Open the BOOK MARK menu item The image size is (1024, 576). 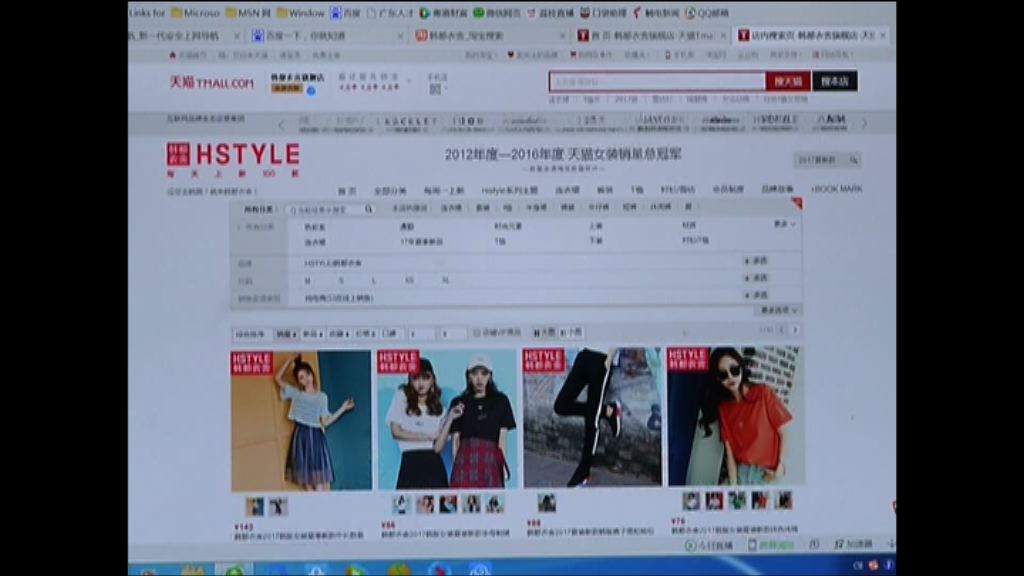coord(837,189)
